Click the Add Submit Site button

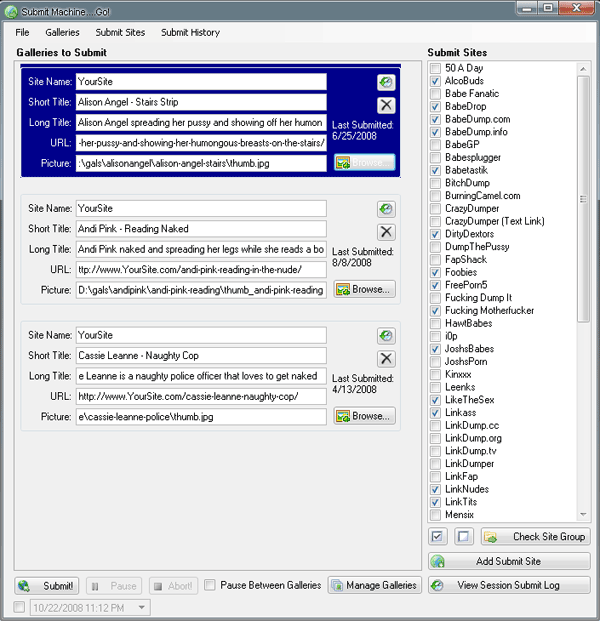(509, 561)
